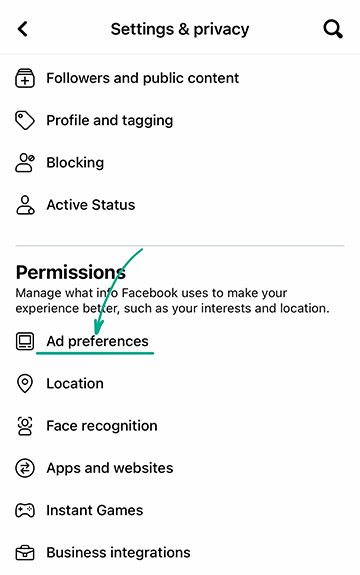This screenshot has width=360, height=575.
Task: Open search with magnifying glass icon
Action: [x=333, y=29]
